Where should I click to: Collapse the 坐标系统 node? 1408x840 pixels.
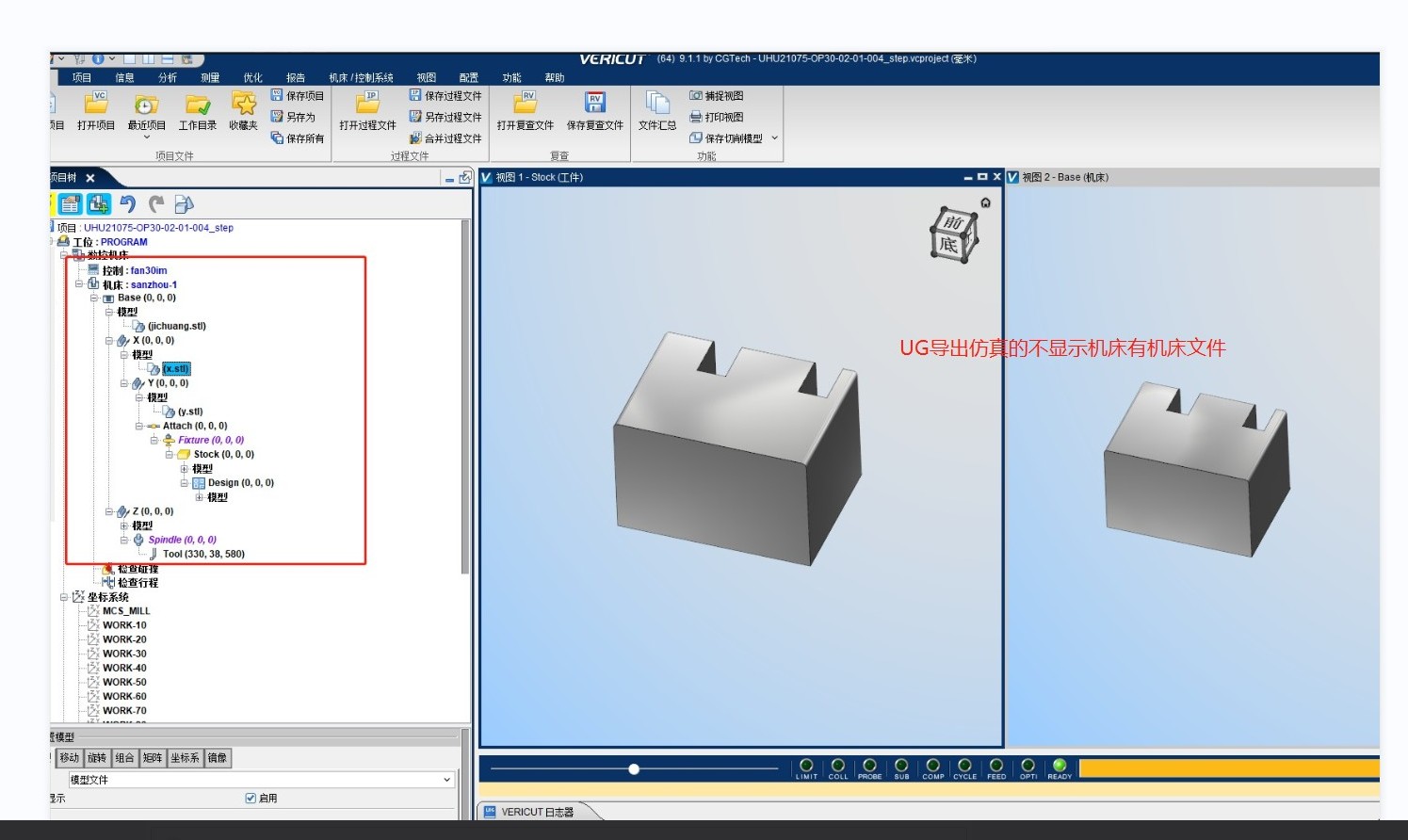64,597
